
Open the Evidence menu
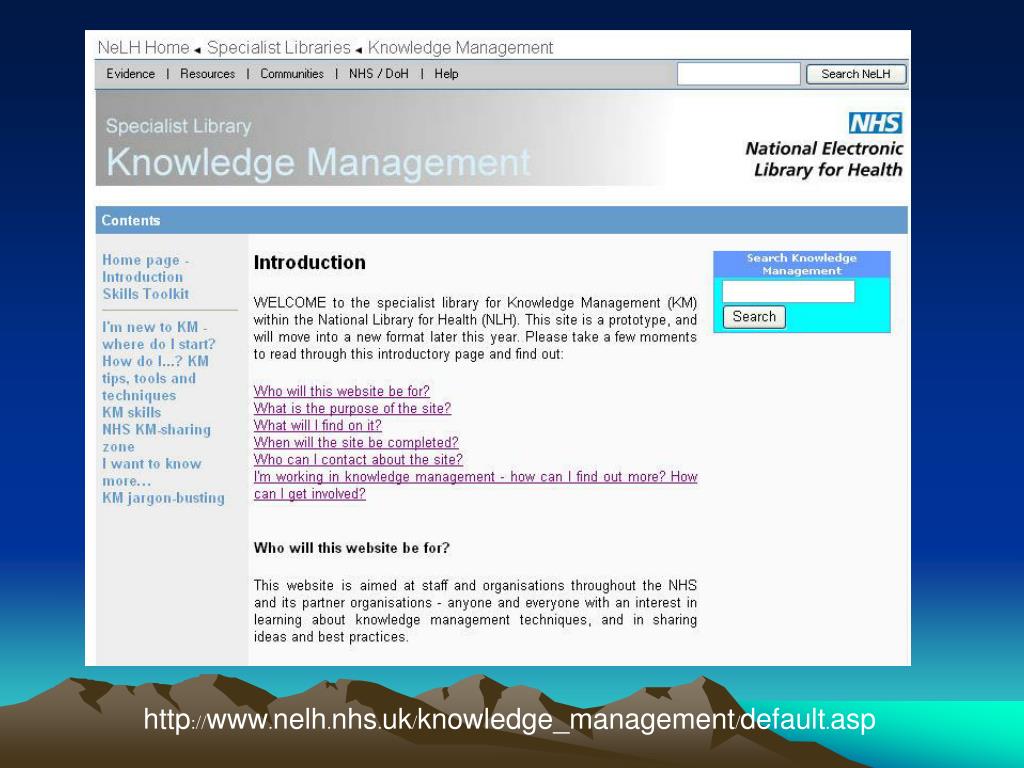[131, 74]
